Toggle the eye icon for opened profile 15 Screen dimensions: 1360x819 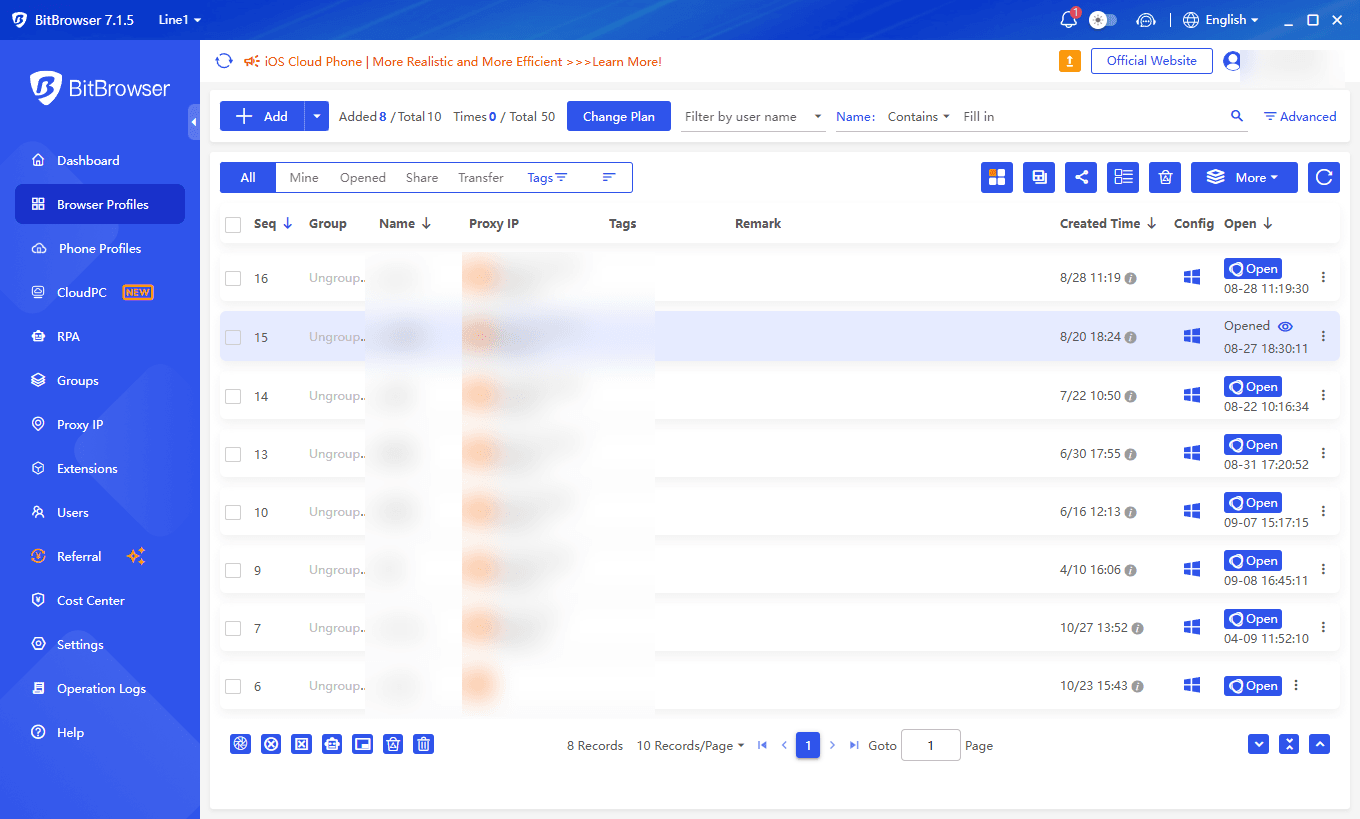(x=1286, y=326)
